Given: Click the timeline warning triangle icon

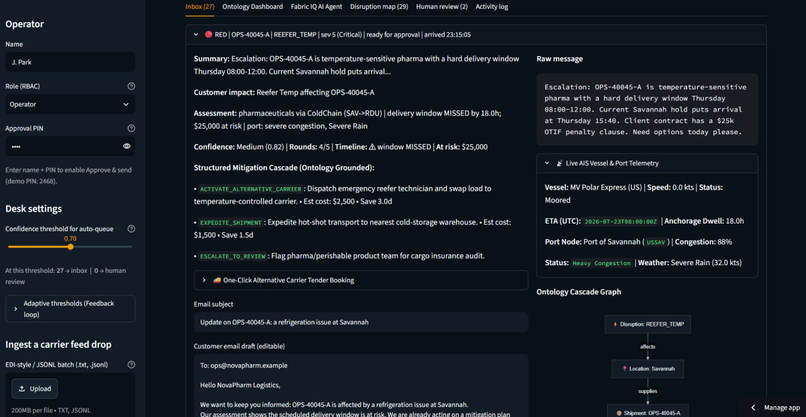Looking at the screenshot, I should point(372,147).
